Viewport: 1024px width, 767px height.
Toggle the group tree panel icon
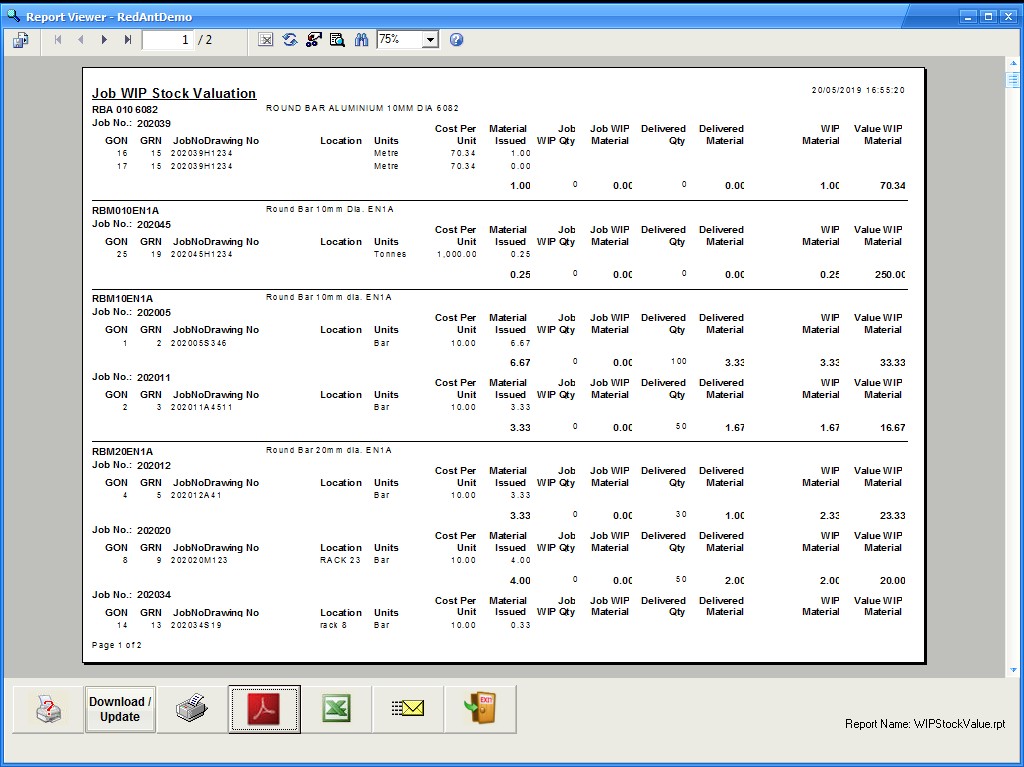point(313,40)
